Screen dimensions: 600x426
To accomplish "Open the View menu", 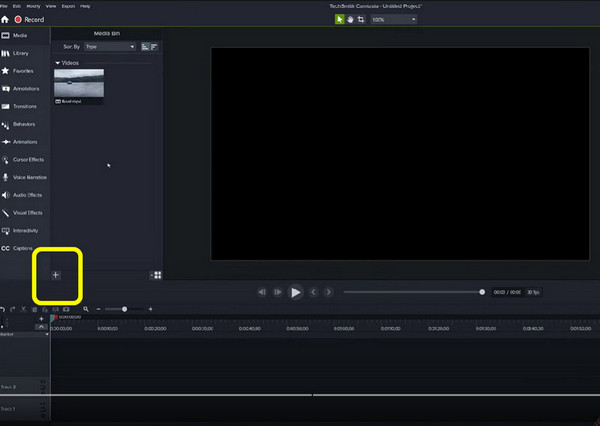I will [51, 6].
